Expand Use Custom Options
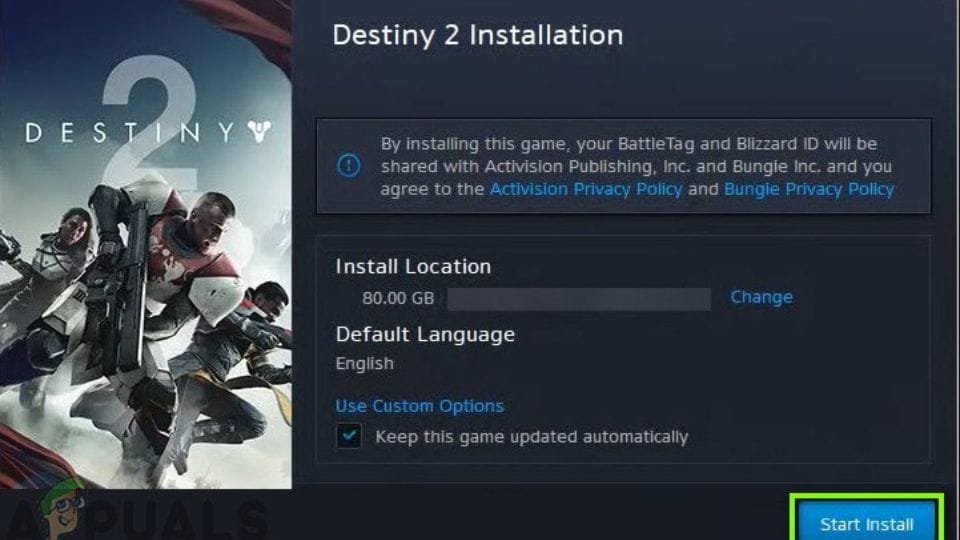This screenshot has height=540, width=960. pos(419,406)
